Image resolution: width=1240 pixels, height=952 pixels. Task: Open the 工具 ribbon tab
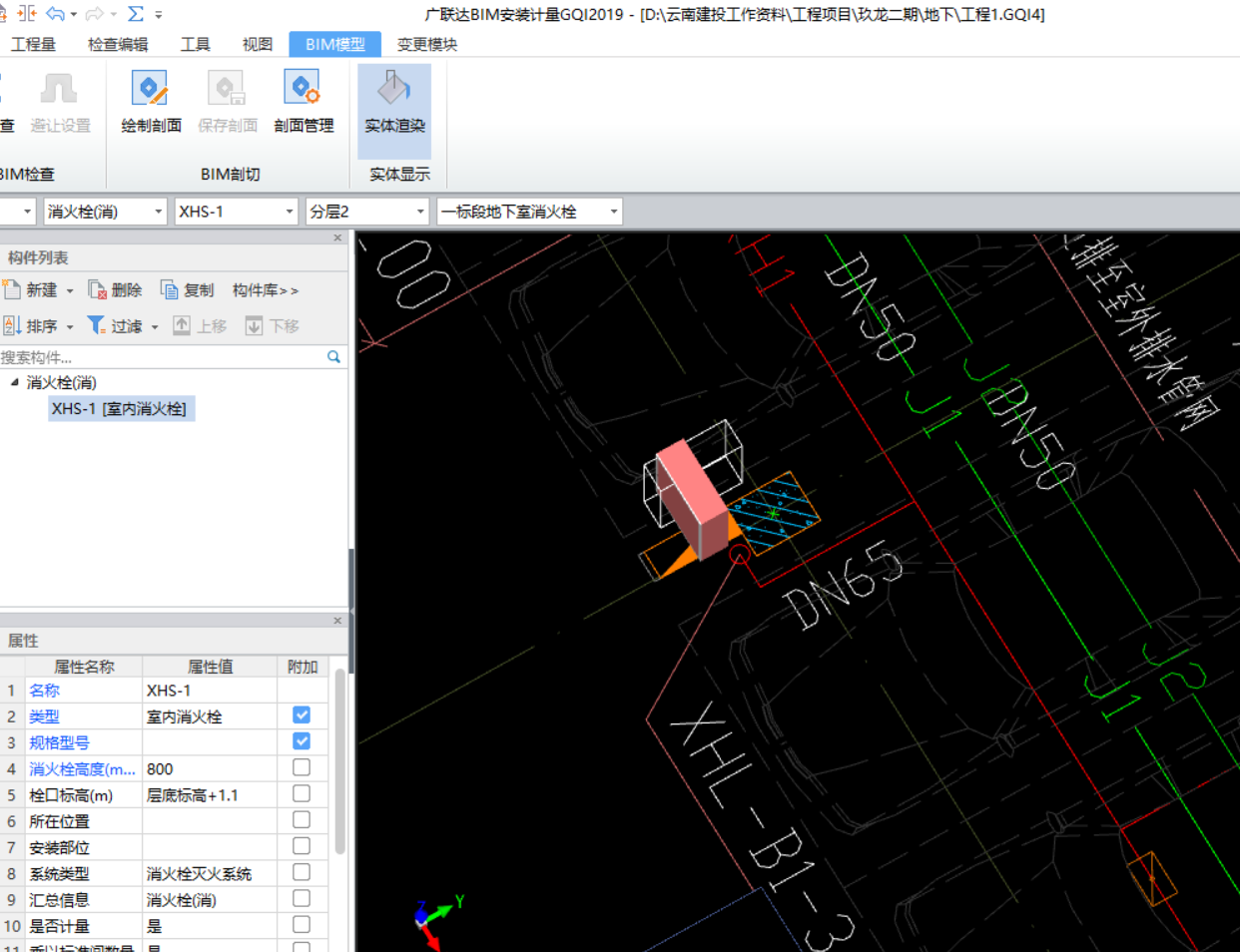click(x=195, y=44)
